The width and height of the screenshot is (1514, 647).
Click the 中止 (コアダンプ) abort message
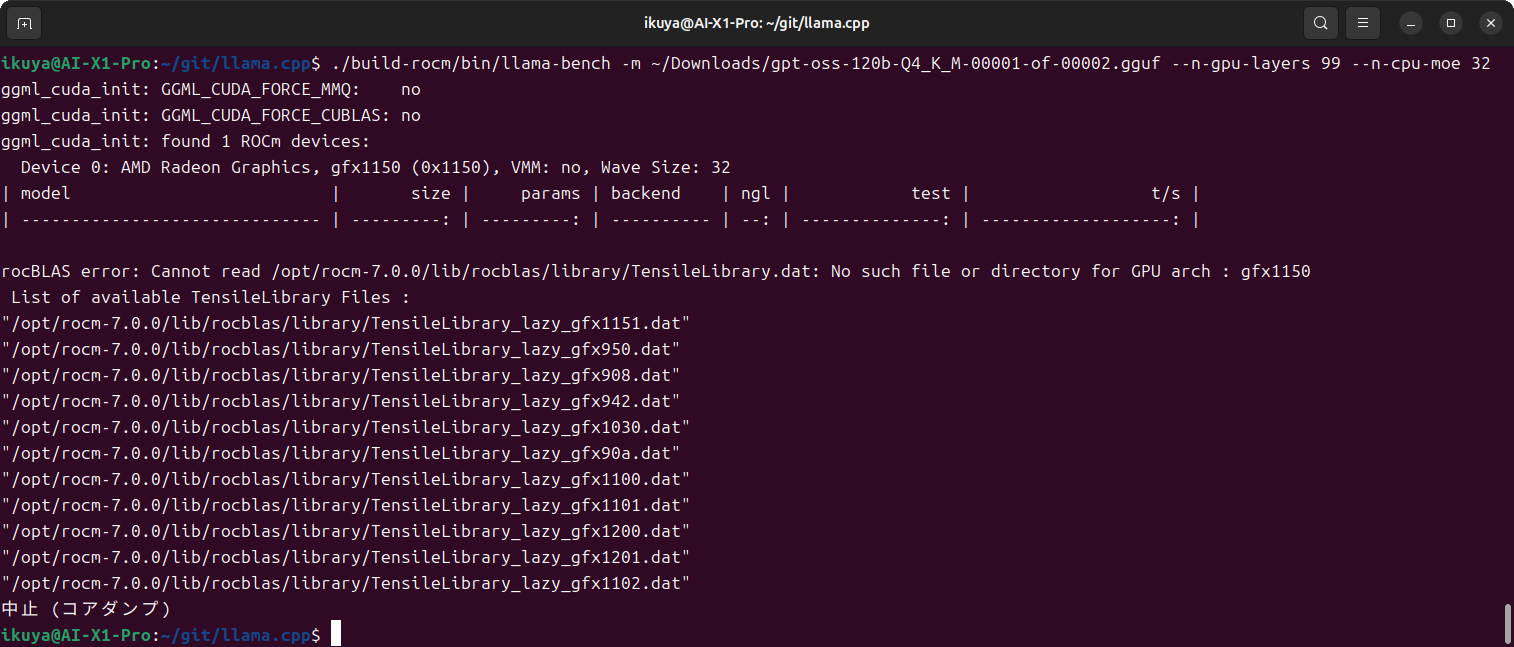coord(85,608)
